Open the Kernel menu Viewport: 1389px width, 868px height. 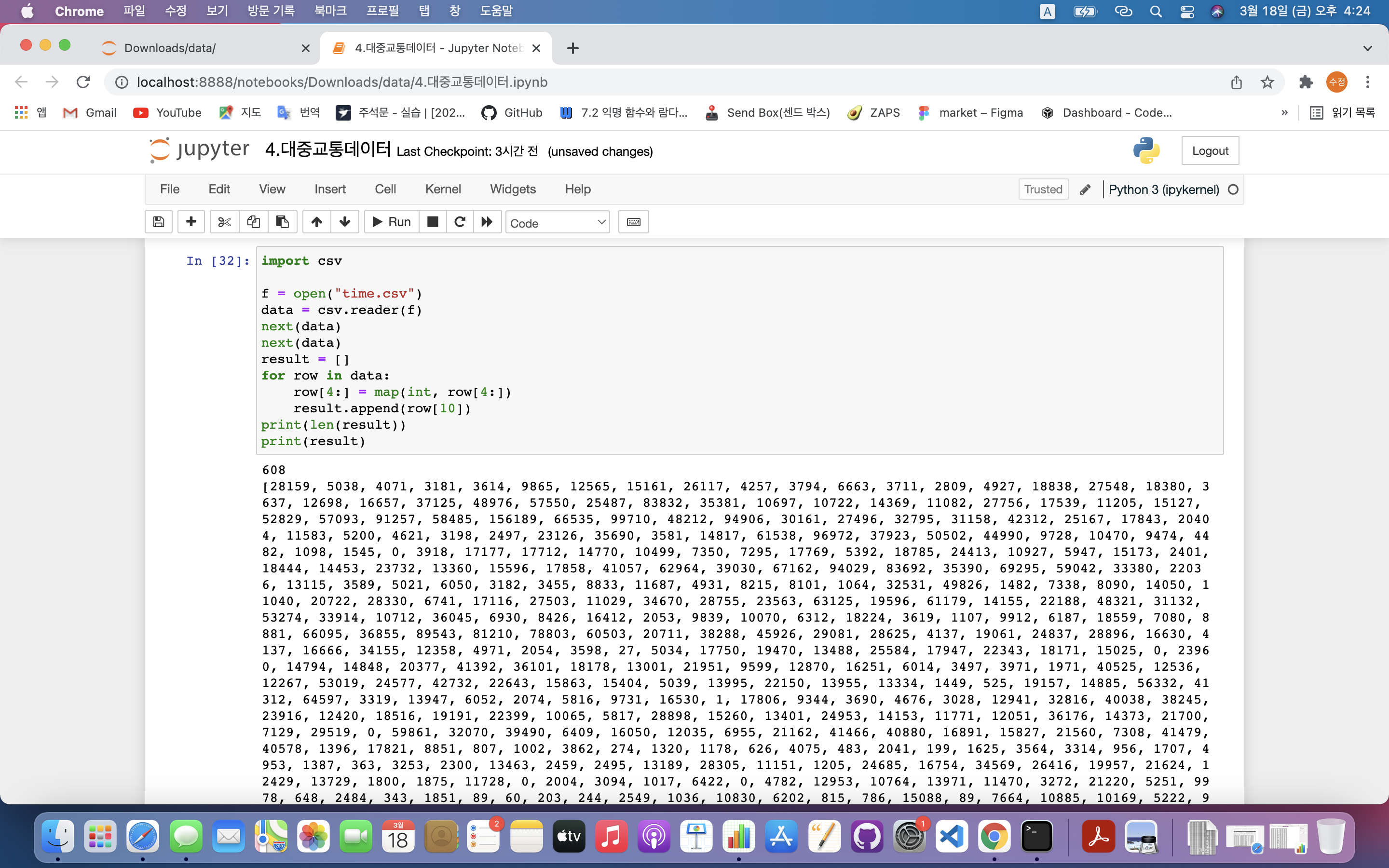point(443,189)
